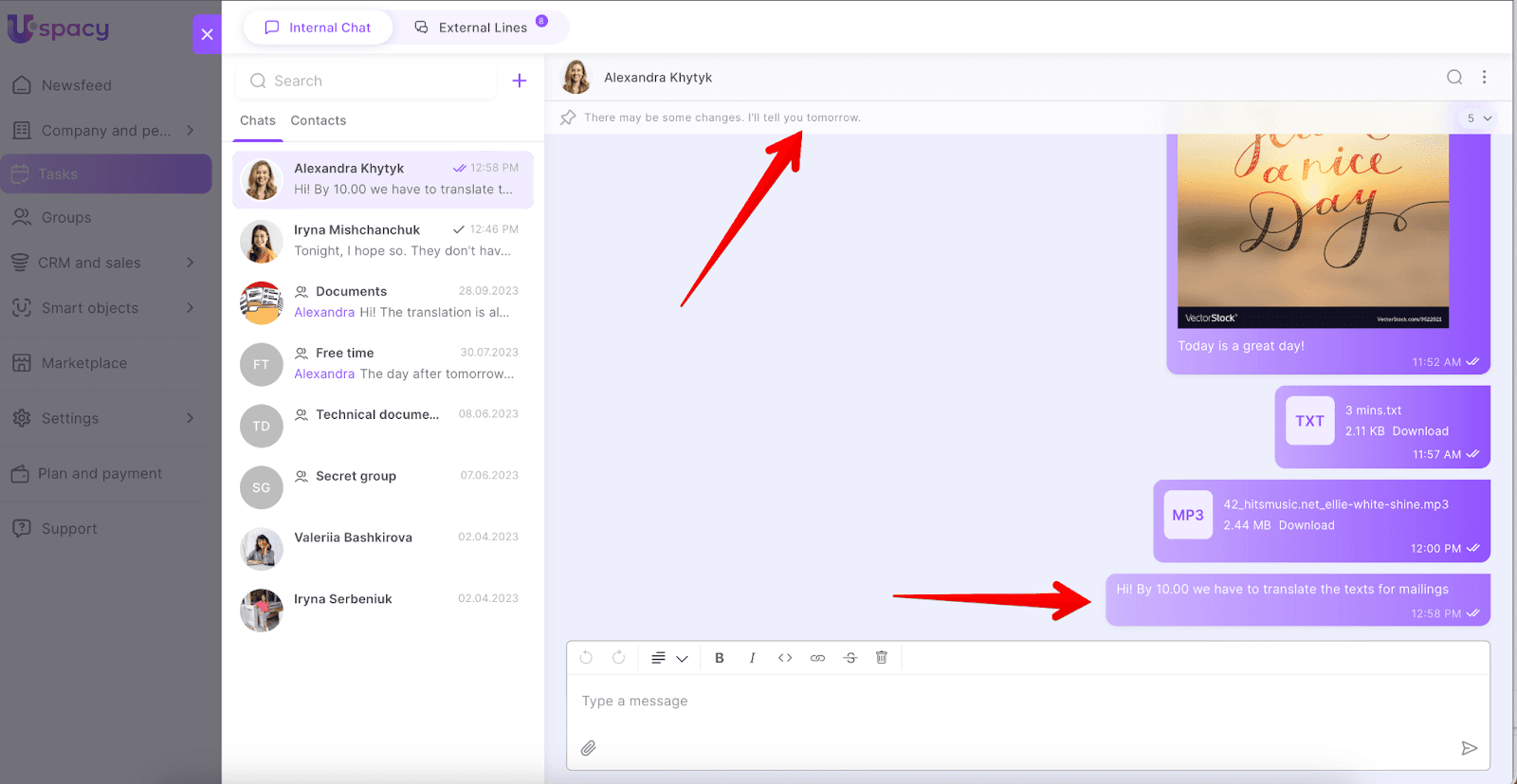
Task: Apply strikethrough formatting to text
Action: pyautogui.click(x=850, y=658)
